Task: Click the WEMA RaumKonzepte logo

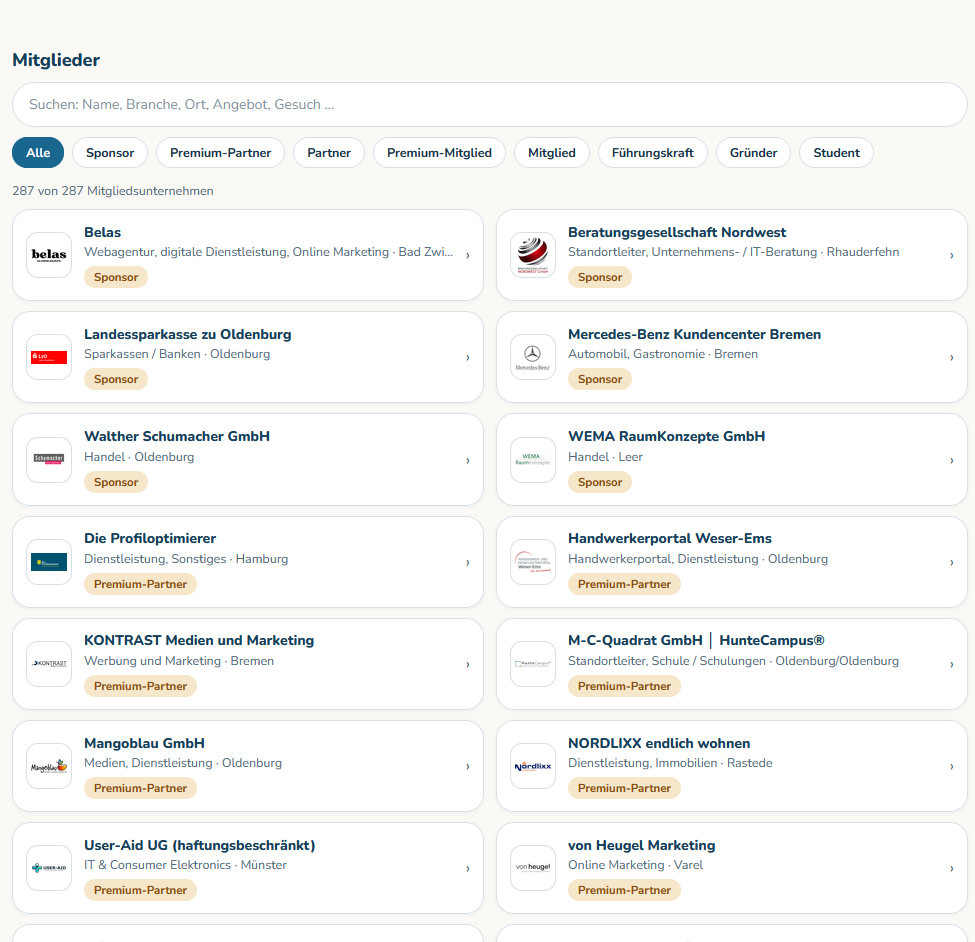Action: pos(533,460)
